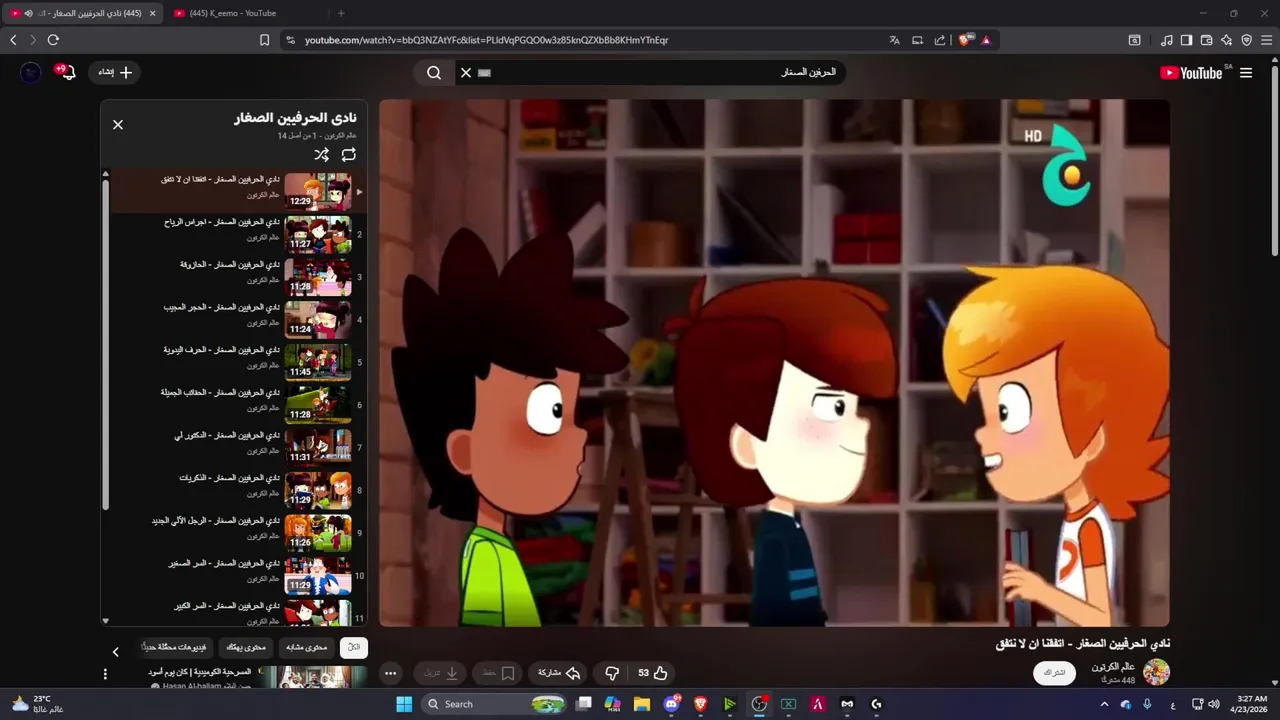The height and width of the screenshot is (720, 1280).
Task: Toggle browser sidebar panel
Action: pyautogui.click(x=1186, y=40)
